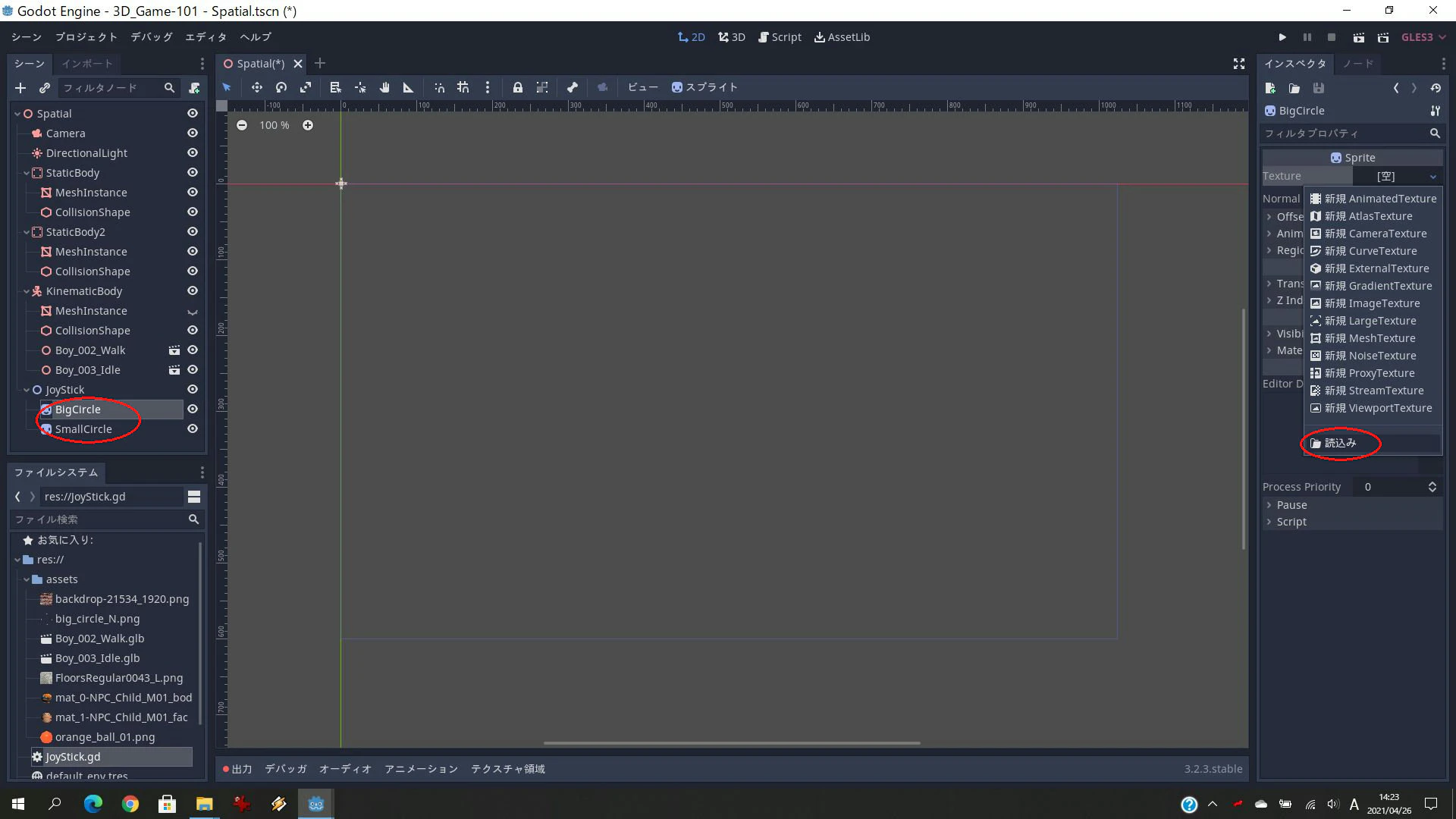Toggle visibility of the Camera node
Image resolution: width=1456 pixels, height=819 pixels.
pyautogui.click(x=193, y=133)
